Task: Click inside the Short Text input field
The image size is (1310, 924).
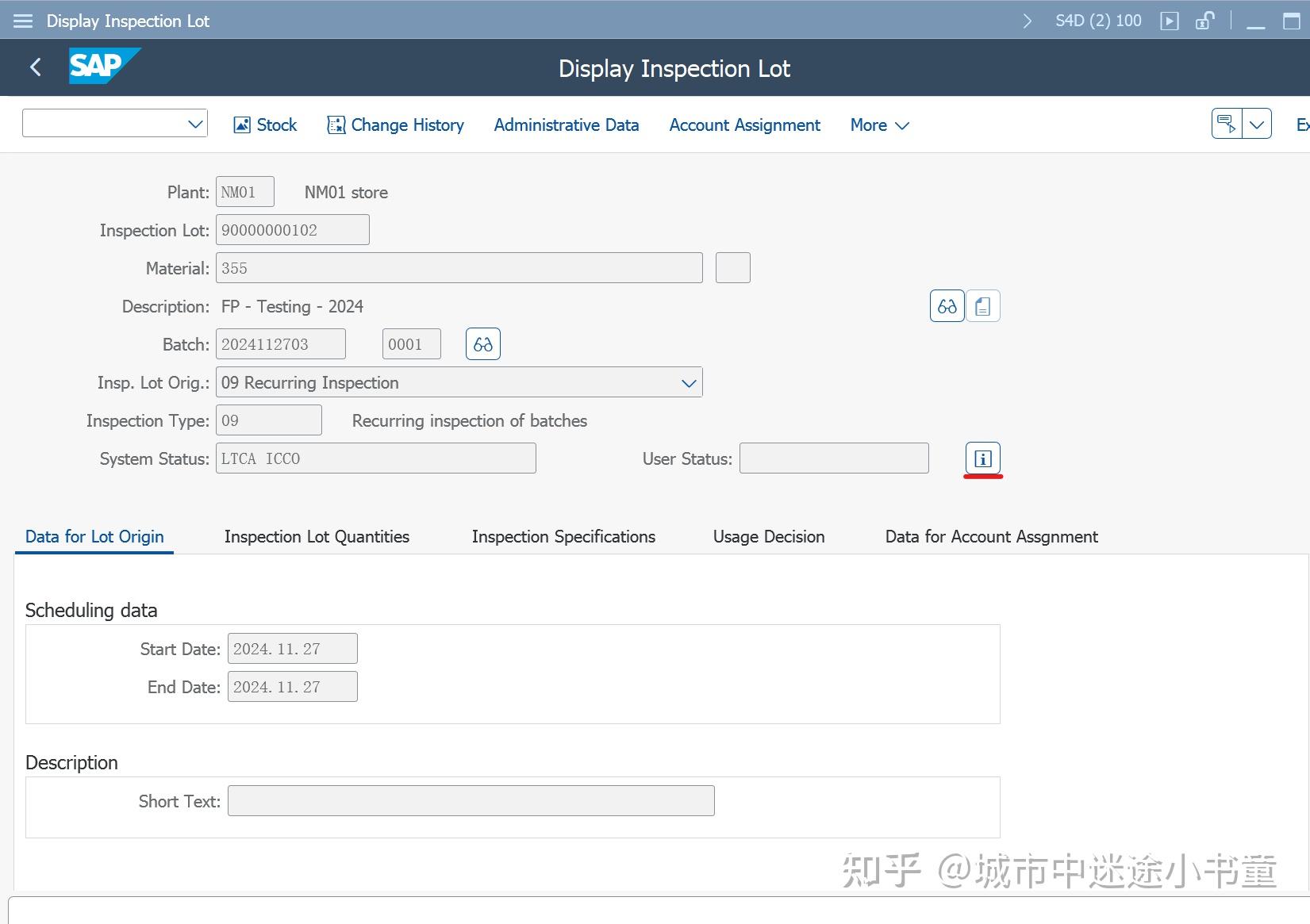Action: coord(471,800)
